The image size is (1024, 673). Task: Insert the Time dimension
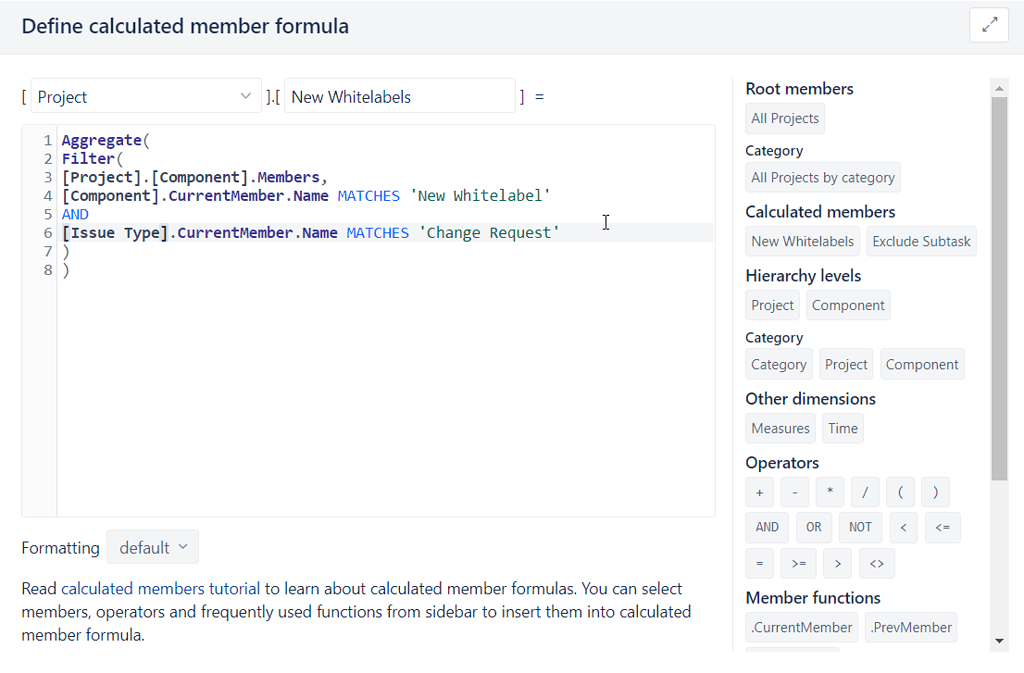[x=842, y=427]
